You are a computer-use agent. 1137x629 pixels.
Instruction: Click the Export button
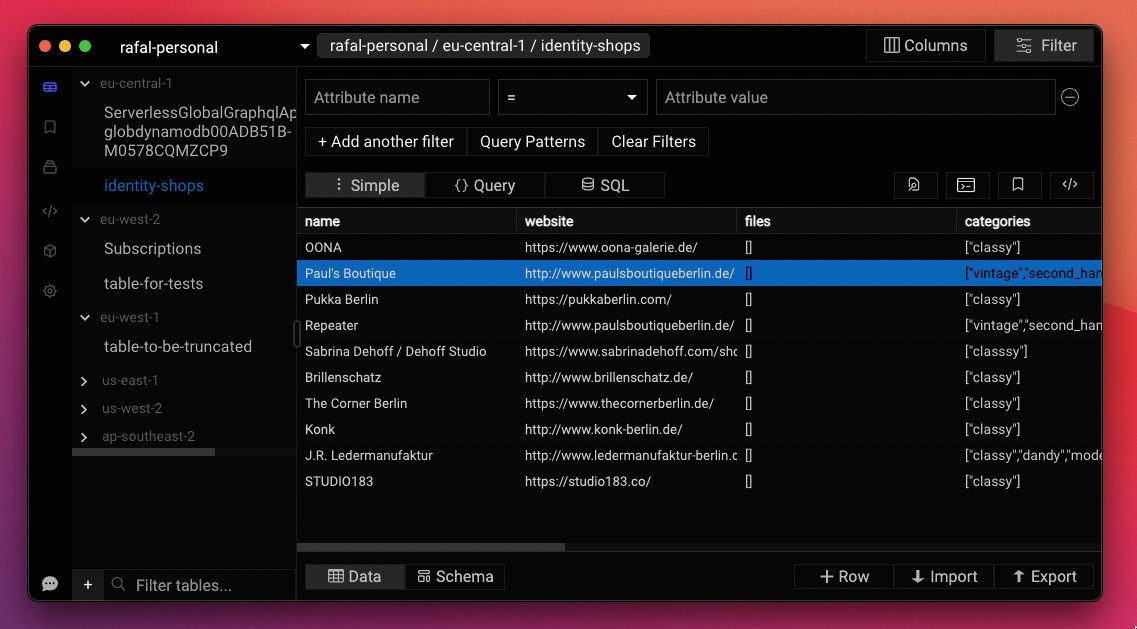[x=1043, y=577]
